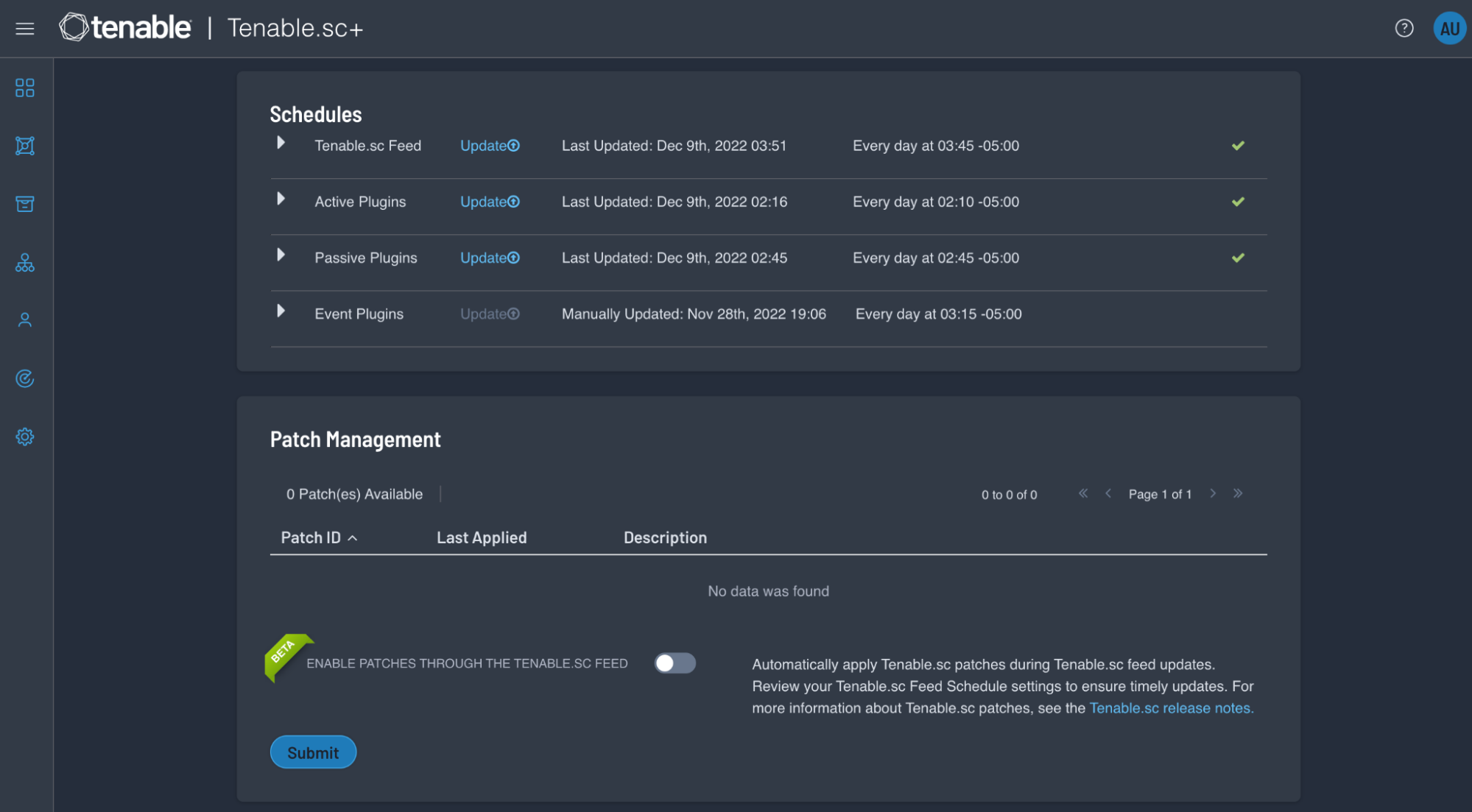Click the green checkmark for Active Plugins
Image resolution: width=1472 pixels, height=812 pixels.
tap(1238, 202)
